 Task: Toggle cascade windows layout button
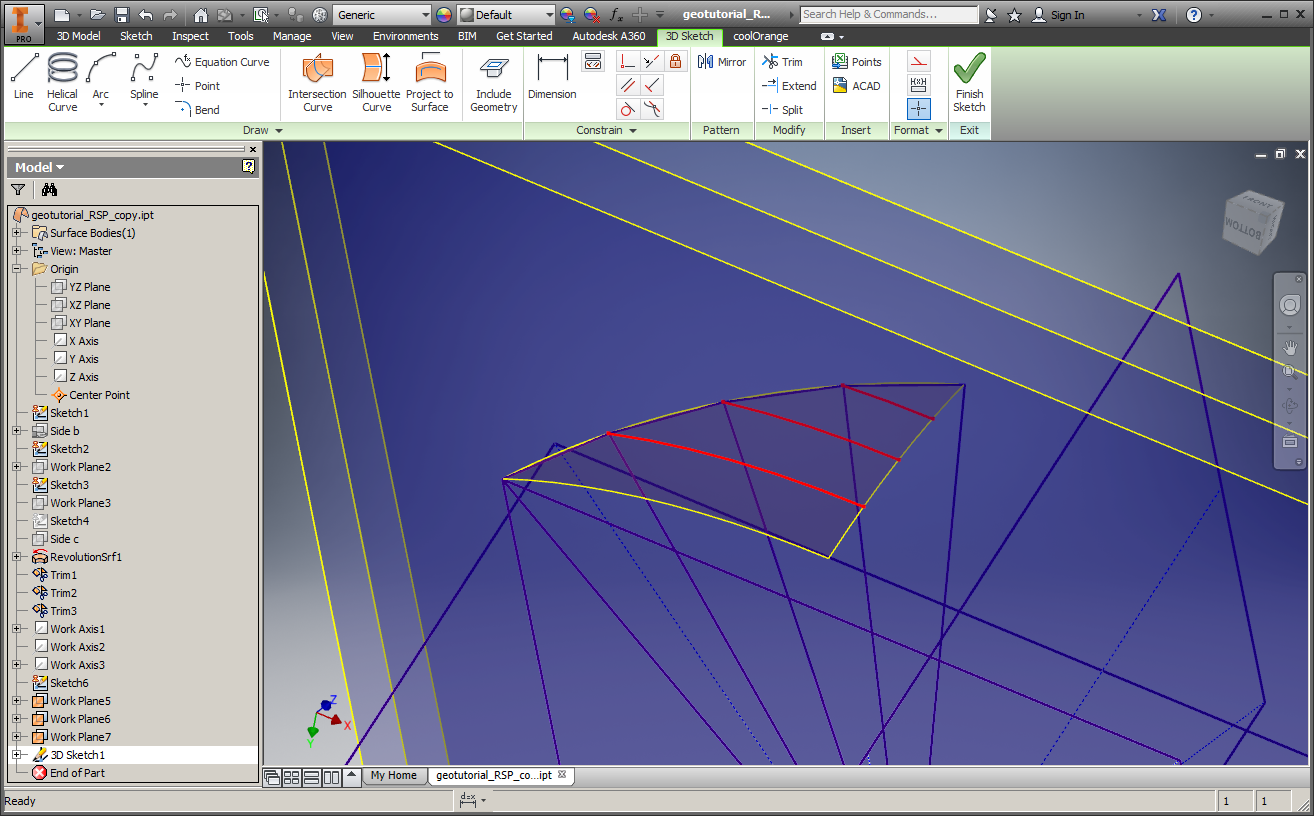[272, 776]
